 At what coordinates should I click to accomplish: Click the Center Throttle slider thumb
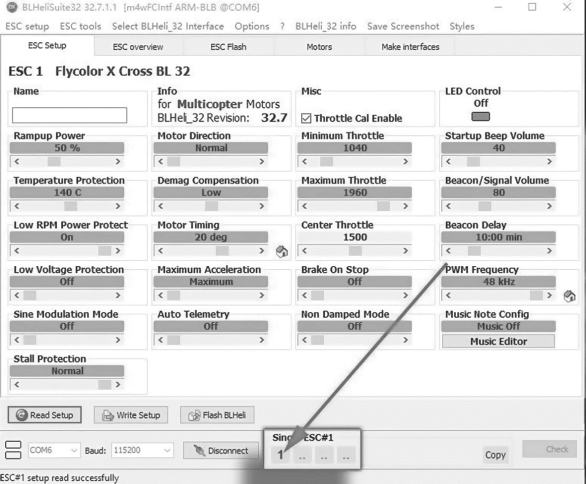click(355, 251)
